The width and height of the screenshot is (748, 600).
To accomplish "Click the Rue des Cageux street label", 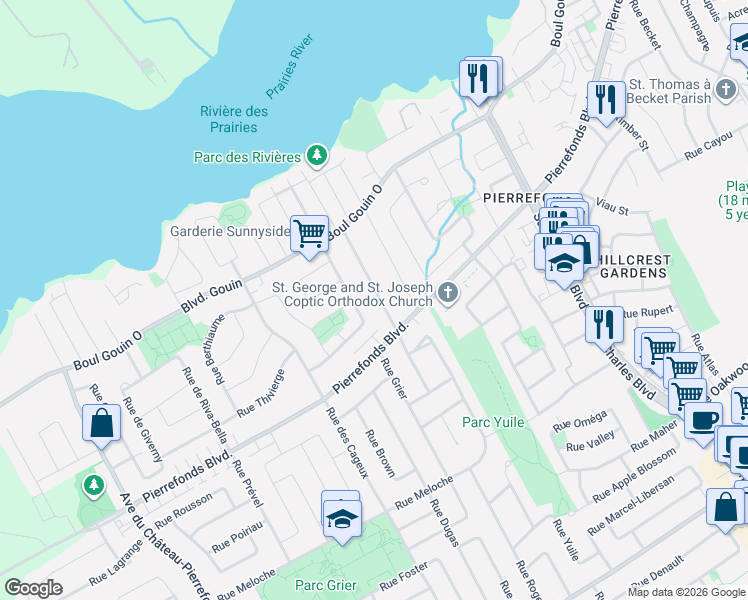I will point(347,443).
